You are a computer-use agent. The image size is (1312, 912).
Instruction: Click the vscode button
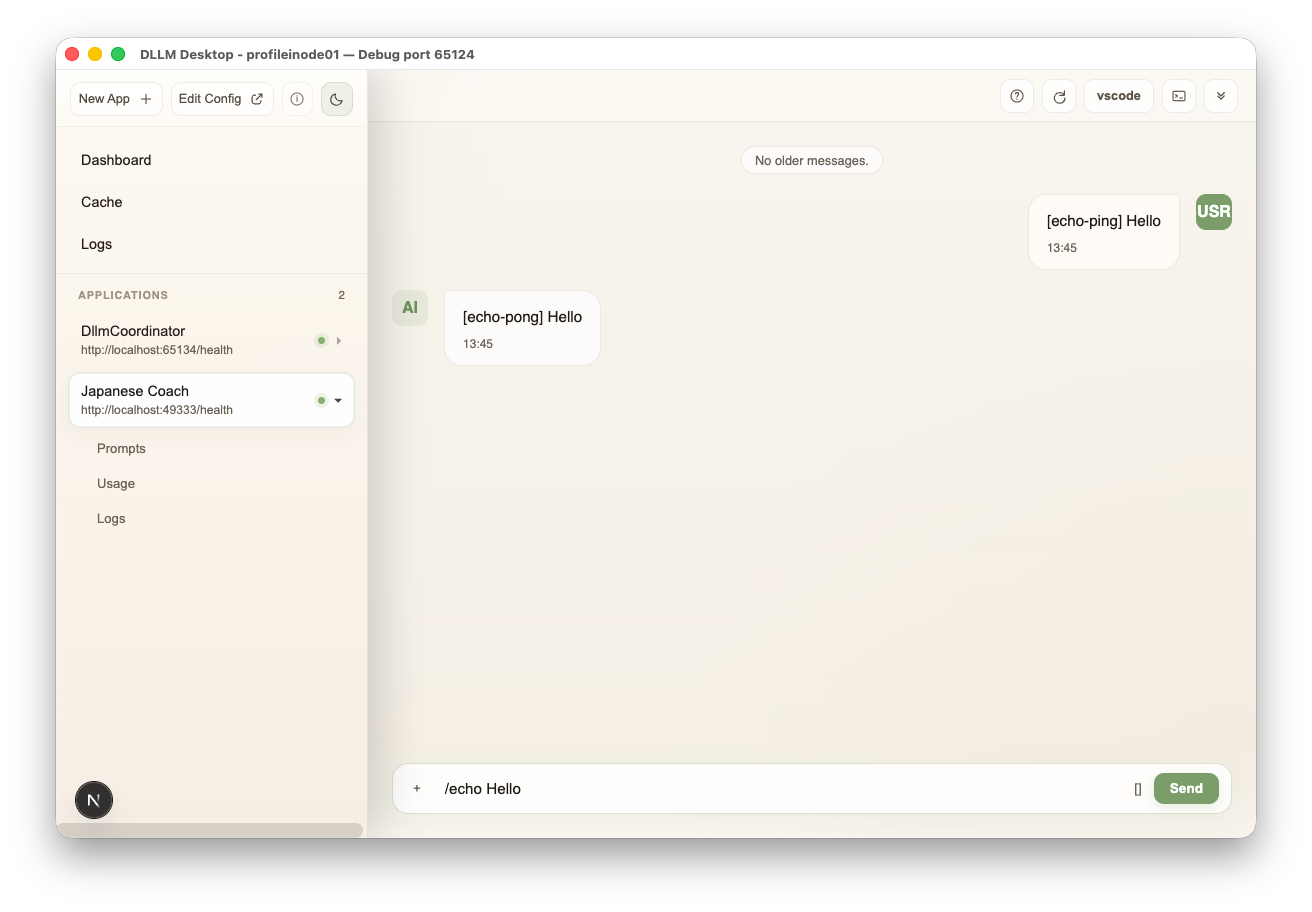click(x=1119, y=96)
